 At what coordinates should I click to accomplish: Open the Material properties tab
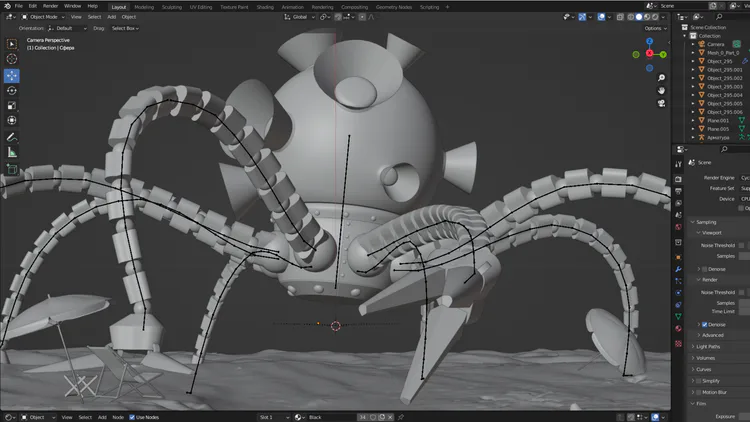point(678,328)
